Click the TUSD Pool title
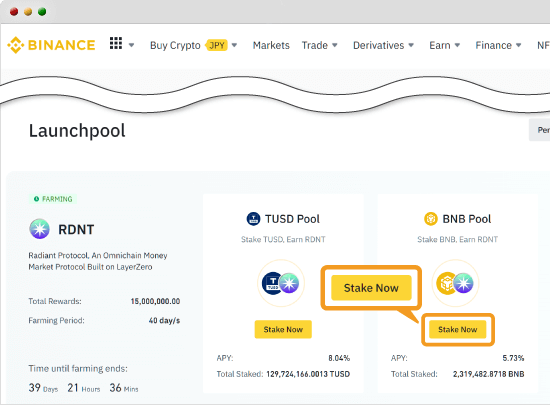 (x=292, y=219)
